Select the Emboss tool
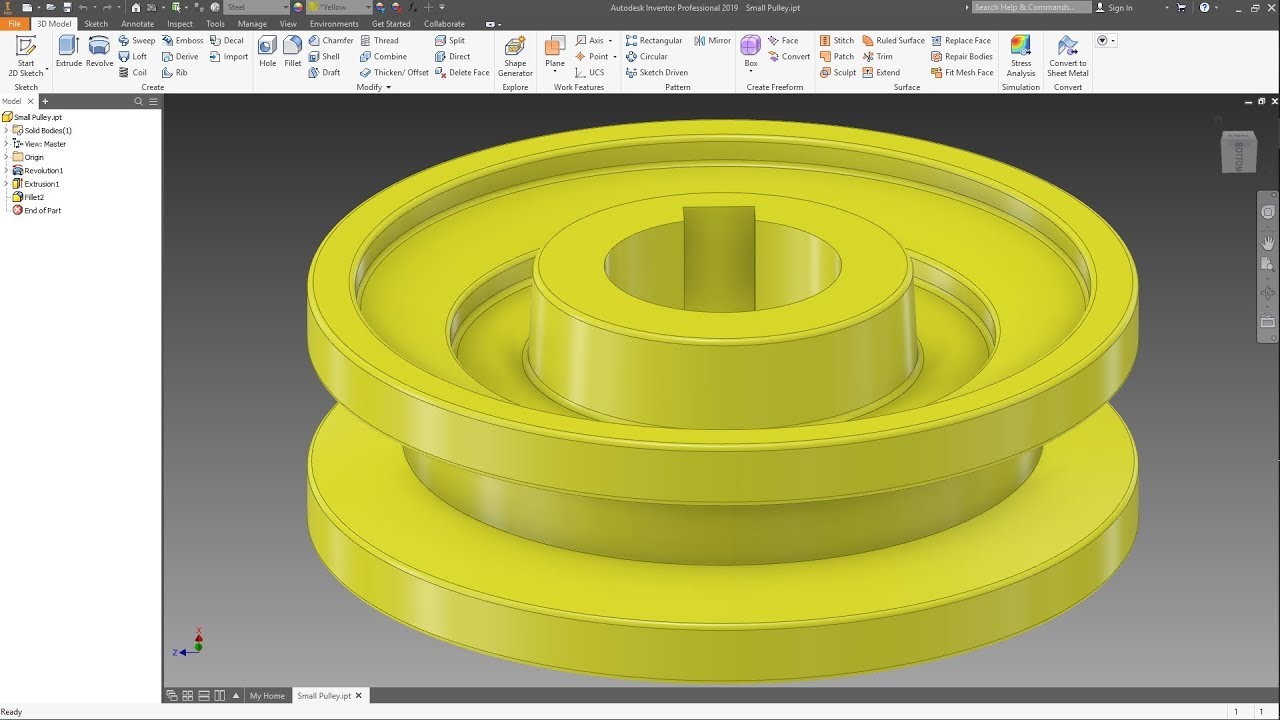The width and height of the screenshot is (1280, 720). [182, 41]
